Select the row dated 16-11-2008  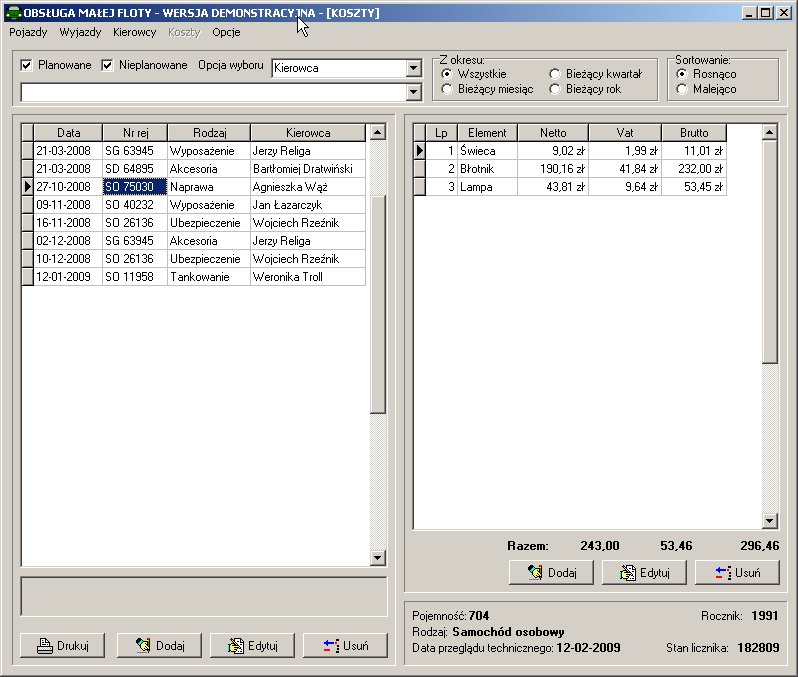[193, 223]
